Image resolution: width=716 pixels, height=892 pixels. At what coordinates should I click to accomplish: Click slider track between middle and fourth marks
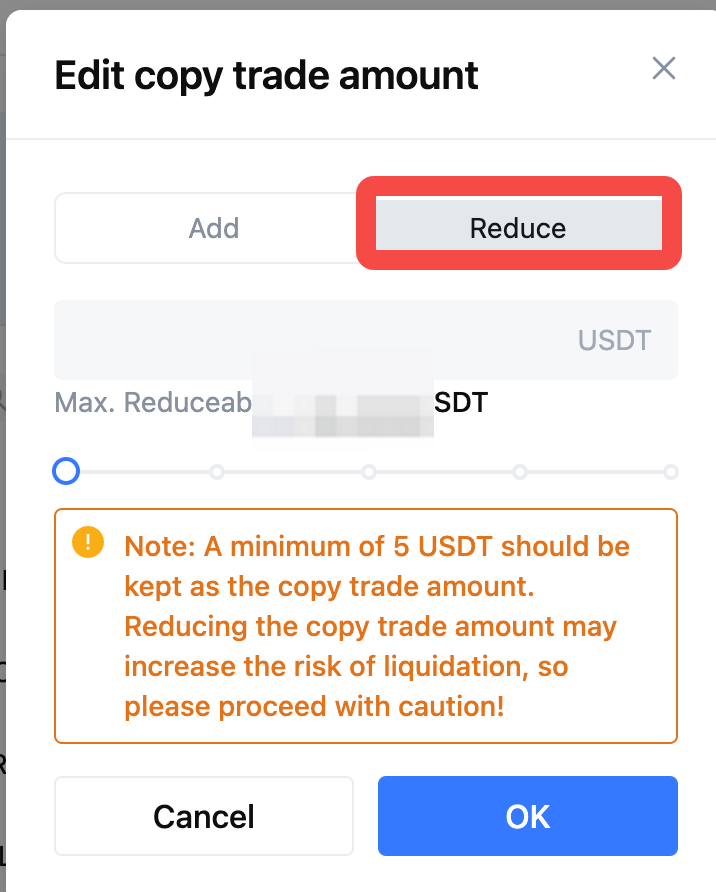444,472
